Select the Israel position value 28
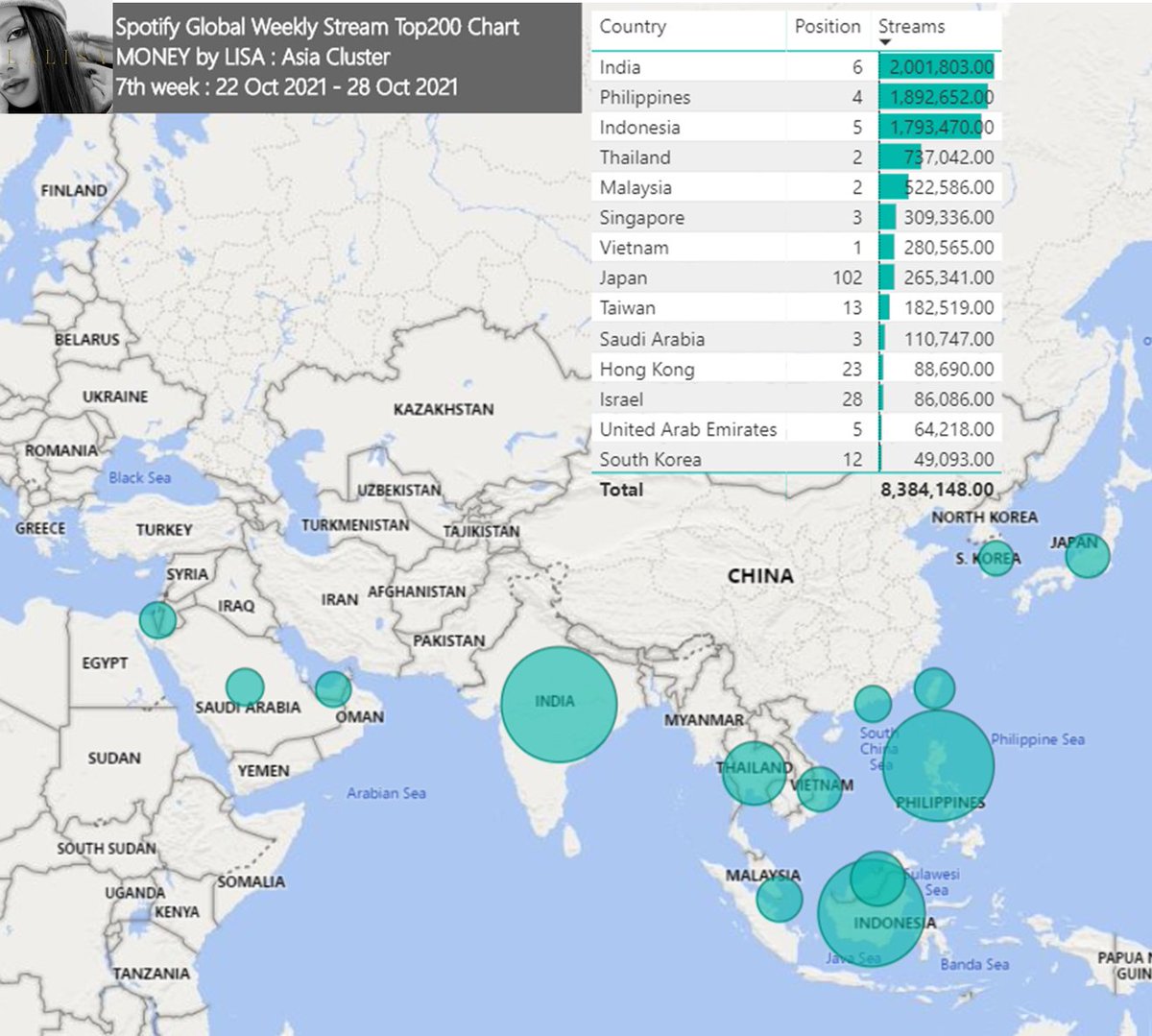This screenshot has width=1152, height=1036. coord(852,399)
